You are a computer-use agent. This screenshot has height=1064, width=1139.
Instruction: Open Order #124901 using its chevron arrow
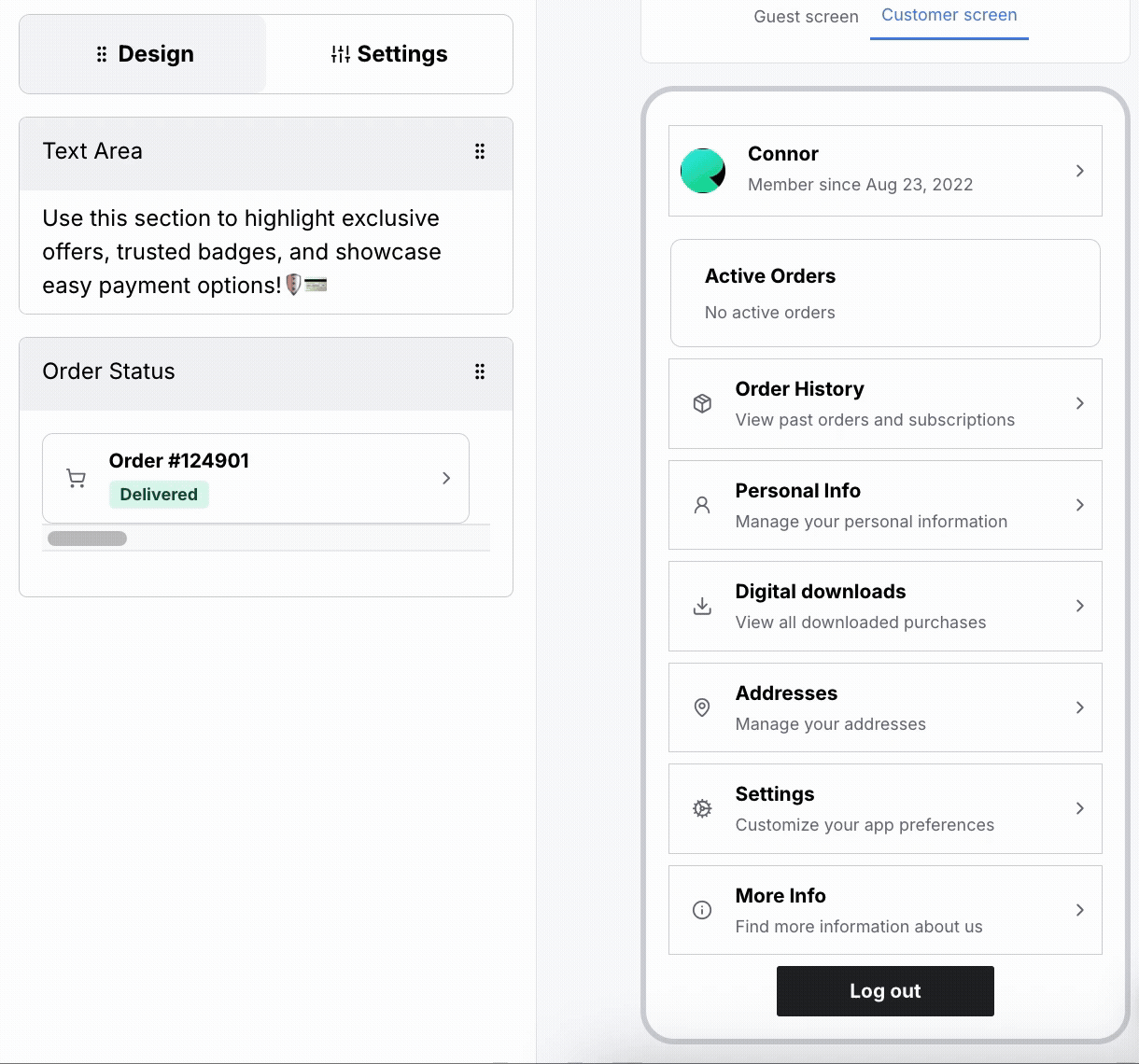click(x=446, y=478)
